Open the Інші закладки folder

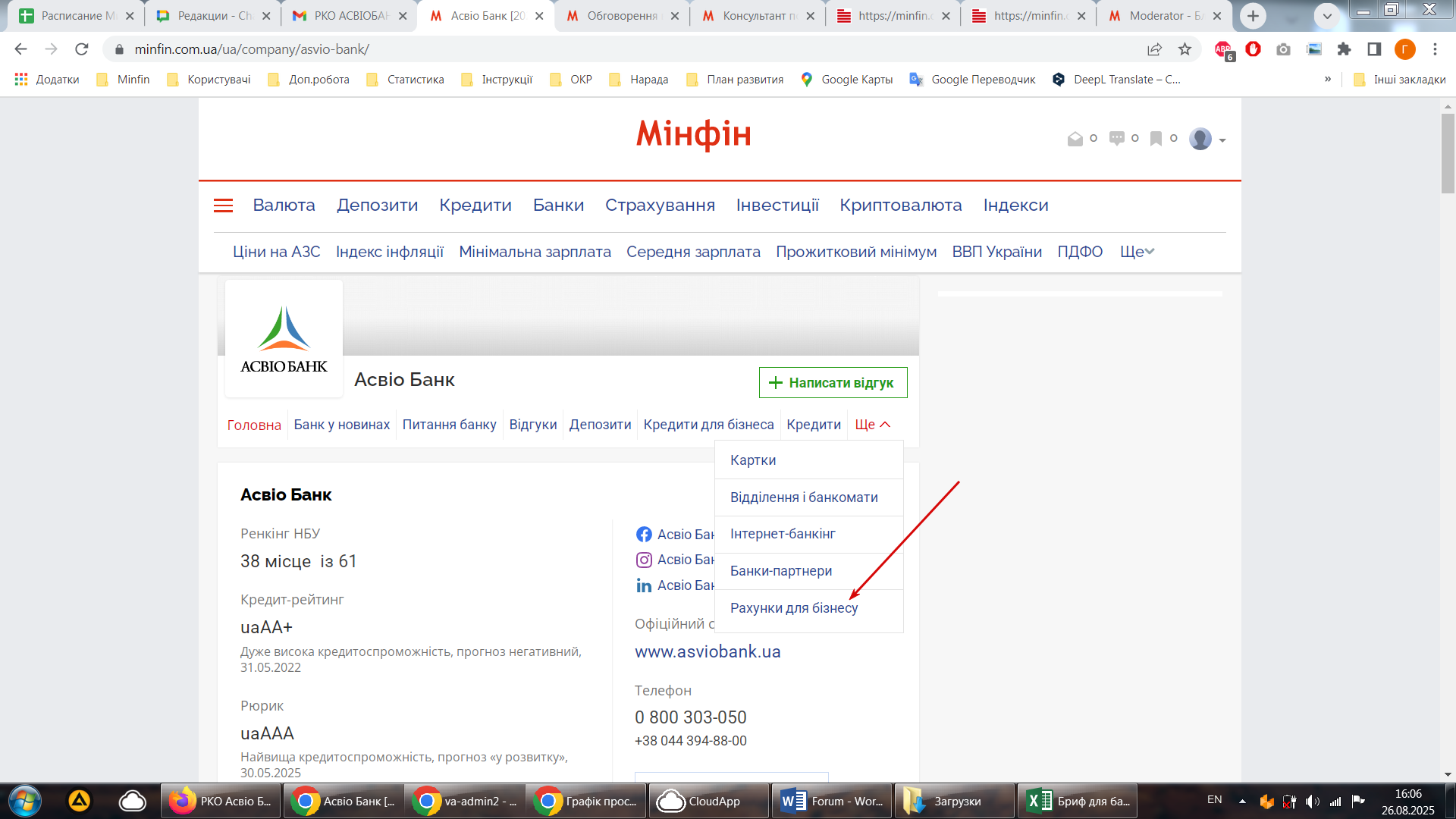(x=1399, y=80)
